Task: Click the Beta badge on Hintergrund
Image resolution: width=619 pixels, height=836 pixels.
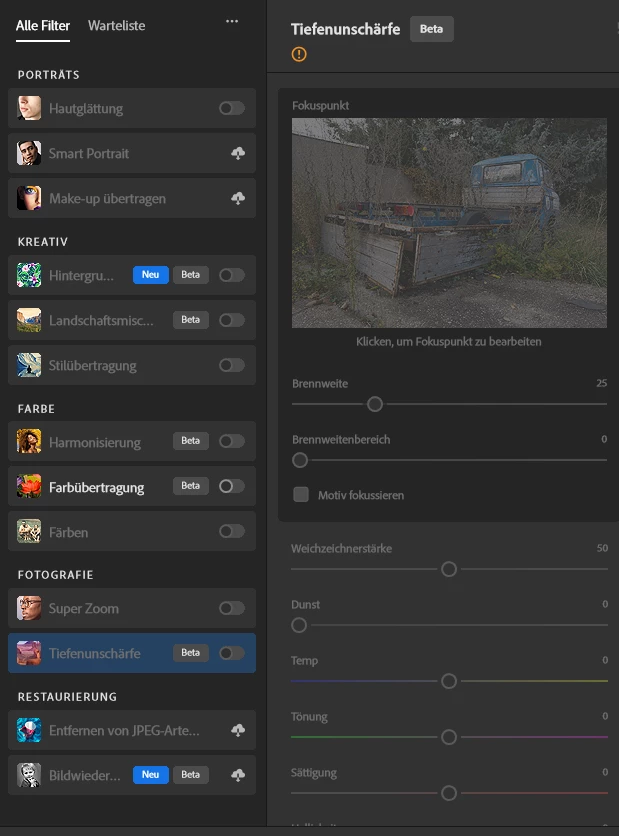Action: [190, 275]
